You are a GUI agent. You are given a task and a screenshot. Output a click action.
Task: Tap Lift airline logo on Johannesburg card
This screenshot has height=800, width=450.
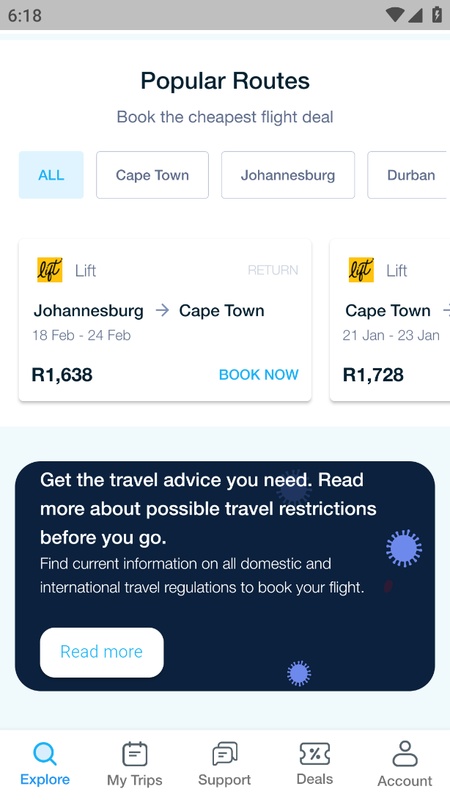point(49,270)
